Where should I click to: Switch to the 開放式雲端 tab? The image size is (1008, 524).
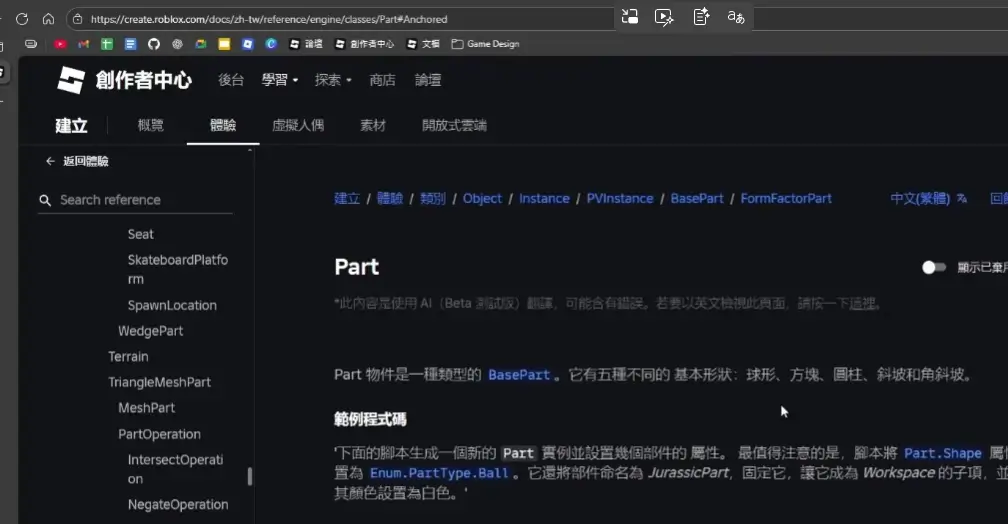[454, 125]
